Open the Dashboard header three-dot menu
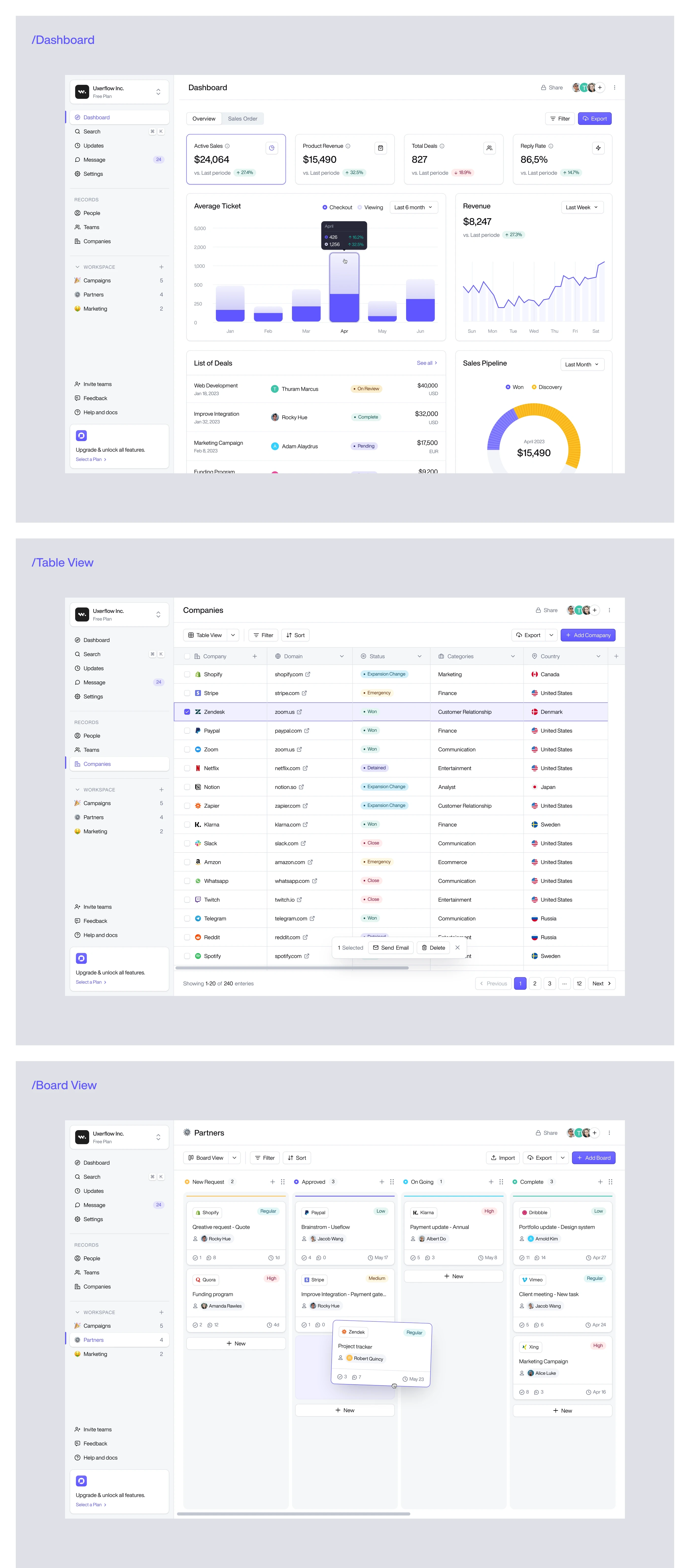Screen dimensions: 686x1568 coord(614,88)
